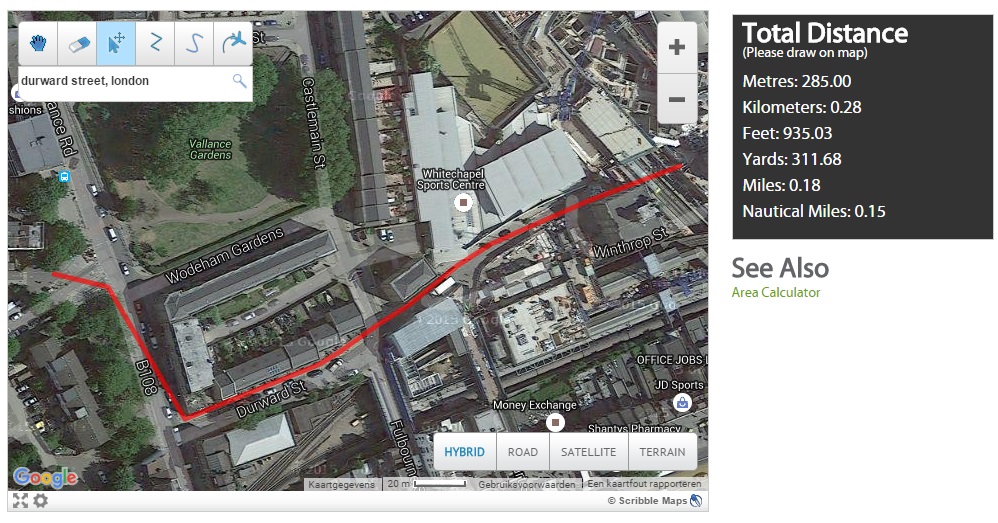
Task: Select the hand pan tool
Action: (x=38, y=43)
